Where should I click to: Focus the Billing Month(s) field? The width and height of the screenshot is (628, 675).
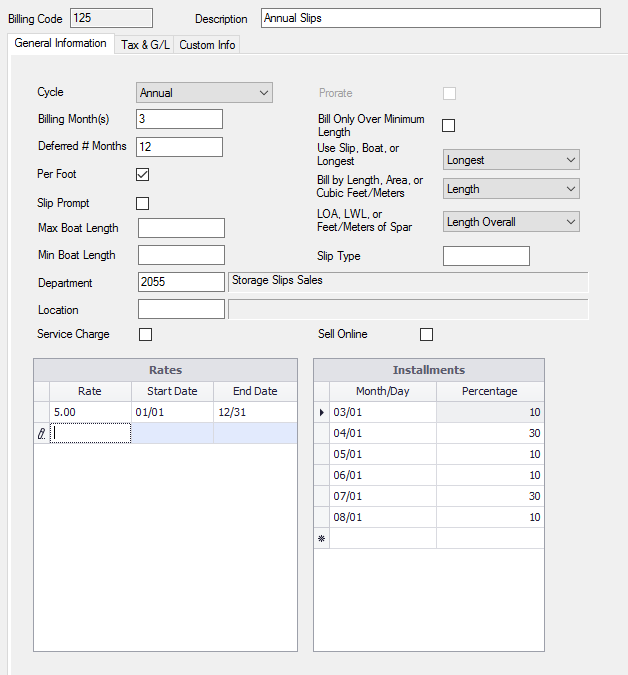tap(179, 119)
